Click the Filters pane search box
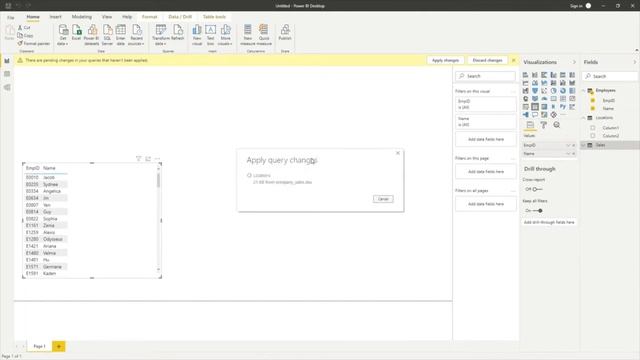This screenshot has height=360, width=640. pyautogui.click(x=486, y=76)
